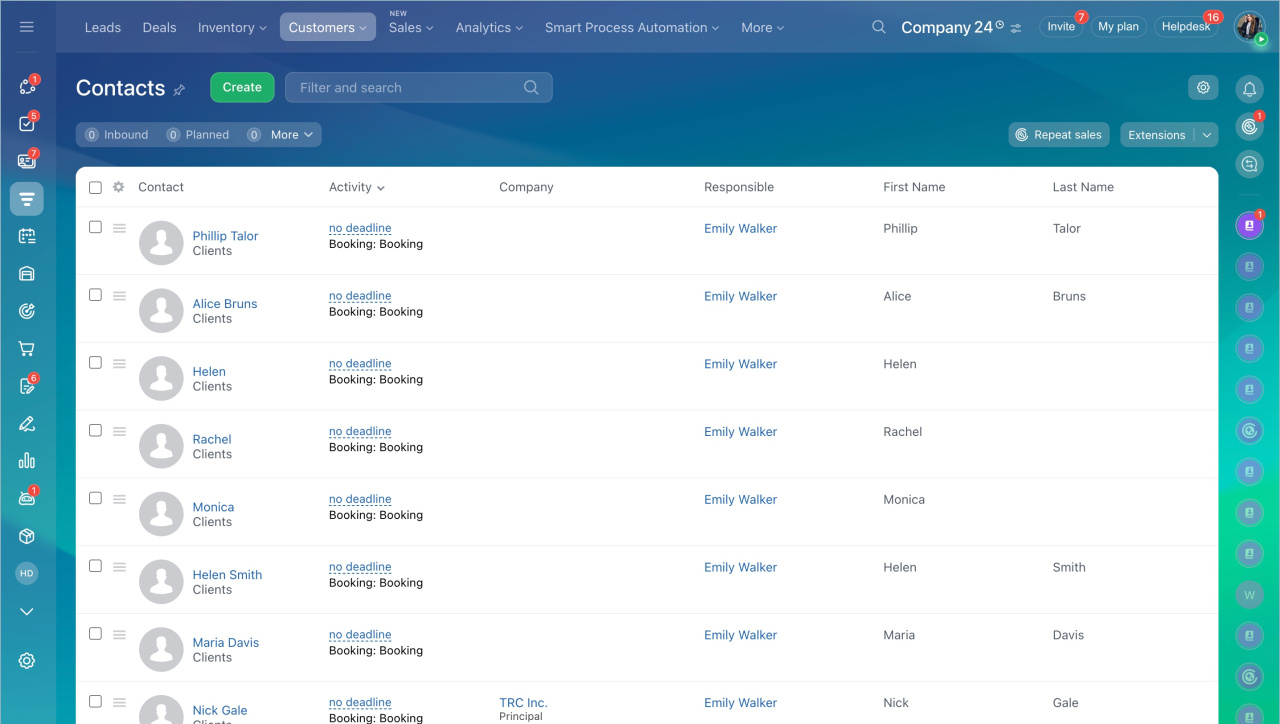The image size is (1280, 724).
Task: Pin the Contacts page
Action: (179, 90)
